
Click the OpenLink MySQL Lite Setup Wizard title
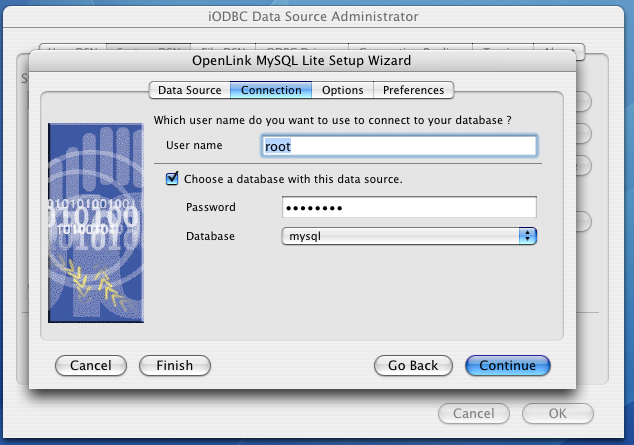click(x=302, y=61)
